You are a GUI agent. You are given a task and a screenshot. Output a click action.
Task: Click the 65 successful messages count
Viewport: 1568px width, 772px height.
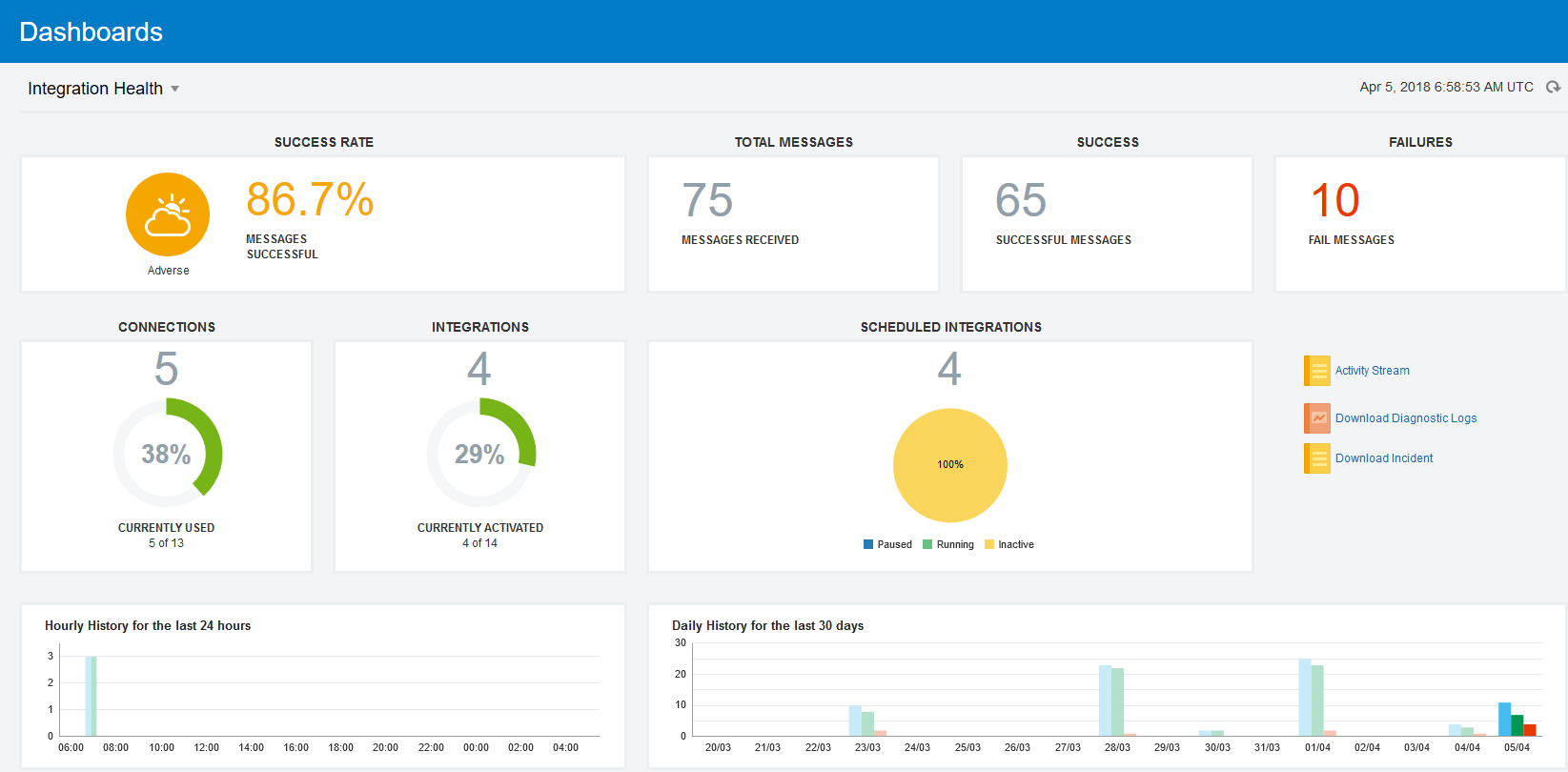click(x=1021, y=200)
